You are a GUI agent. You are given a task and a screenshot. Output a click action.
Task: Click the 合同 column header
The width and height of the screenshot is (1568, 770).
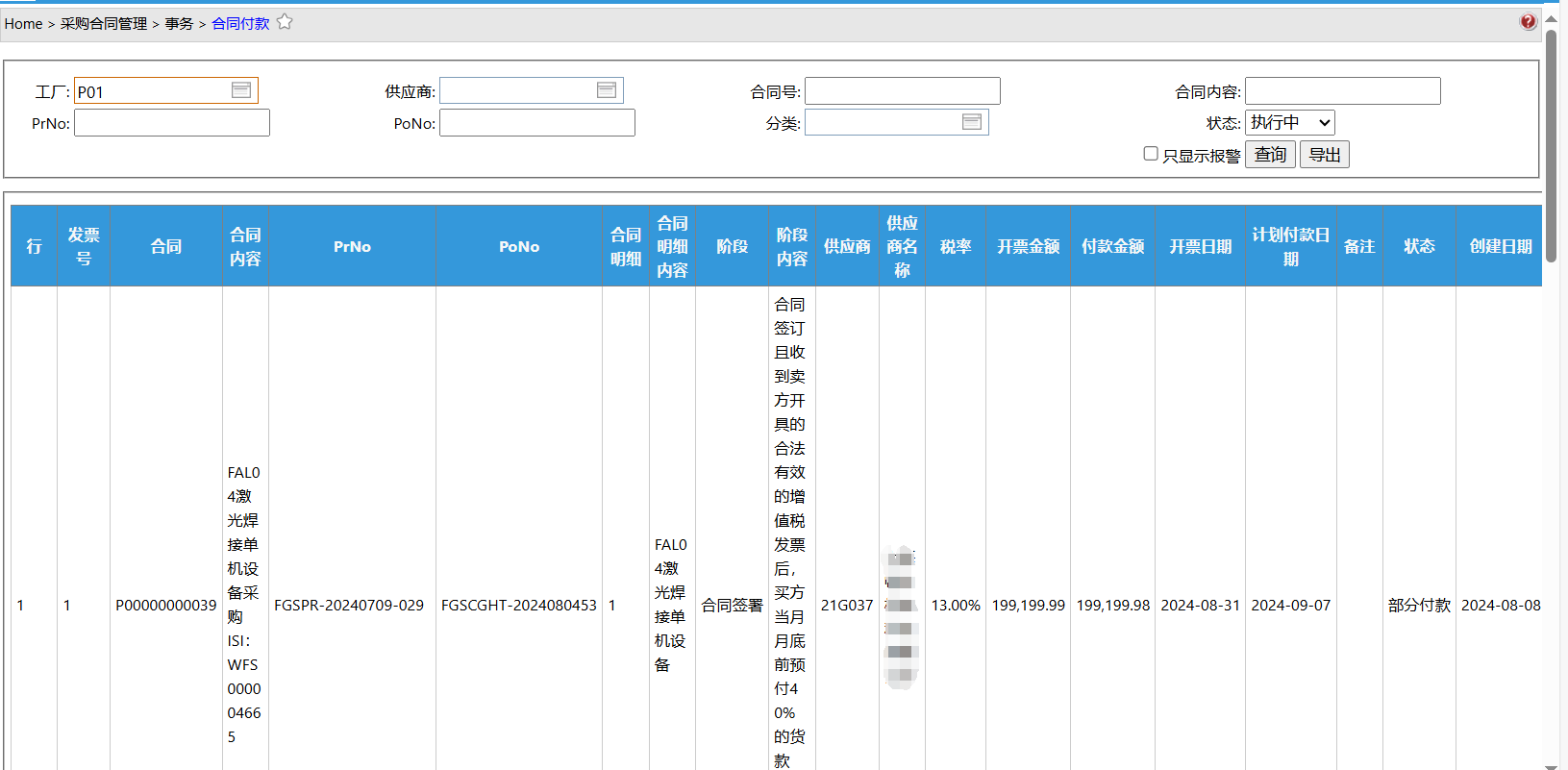pyautogui.click(x=166, y=246)
